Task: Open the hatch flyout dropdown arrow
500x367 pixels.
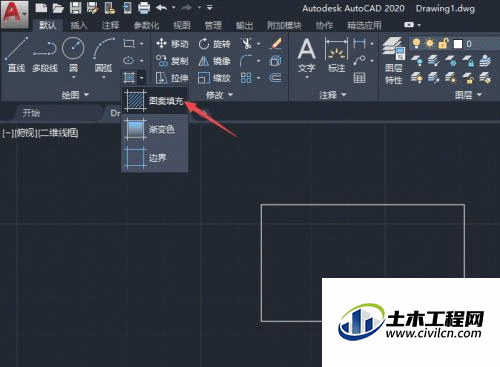Action: pyautogui.click(x=142, y=78)
